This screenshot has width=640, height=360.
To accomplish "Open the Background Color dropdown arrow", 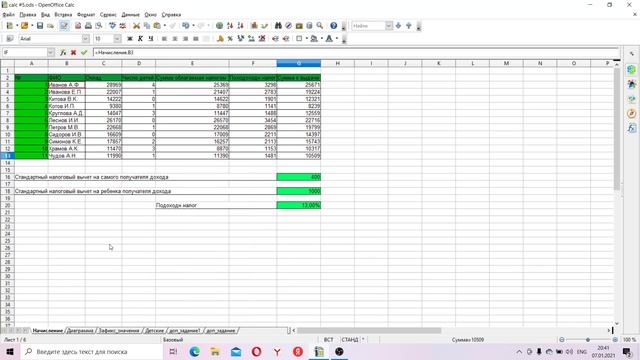I will click(322, 38).
